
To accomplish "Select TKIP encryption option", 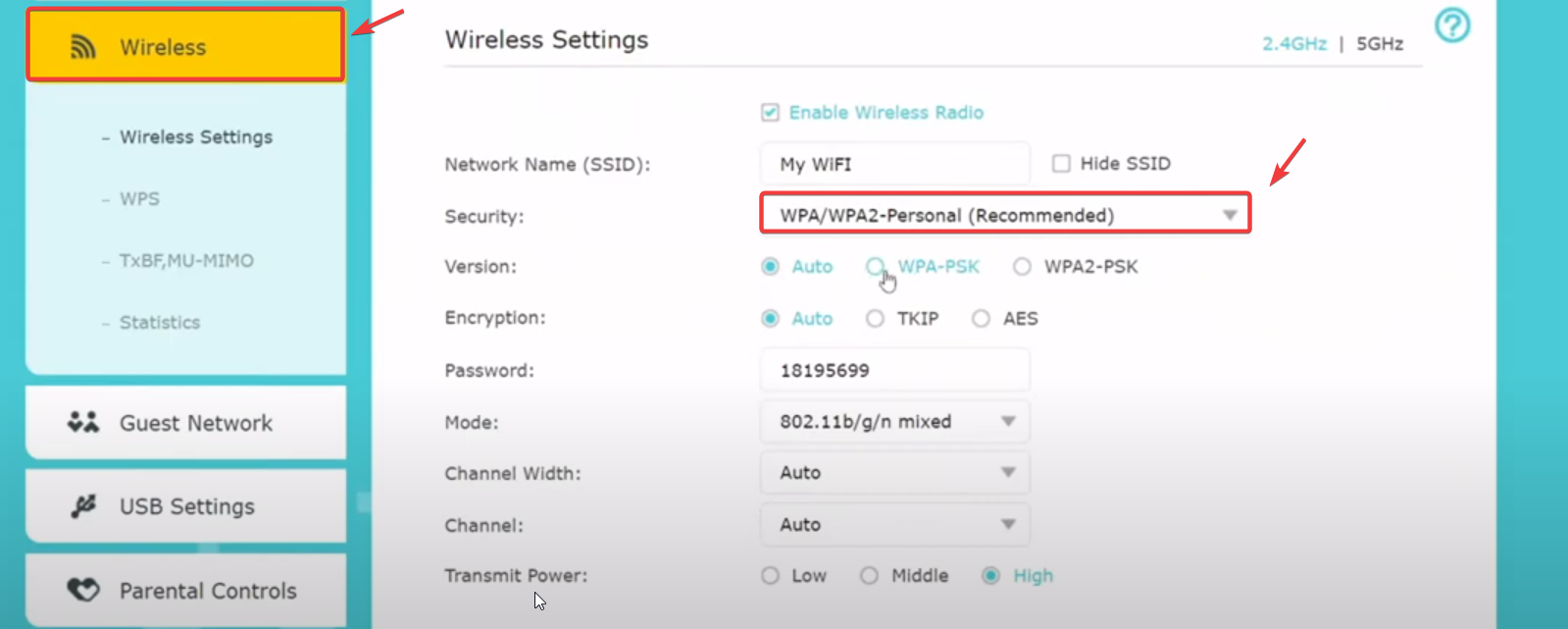I will point(875,319).
